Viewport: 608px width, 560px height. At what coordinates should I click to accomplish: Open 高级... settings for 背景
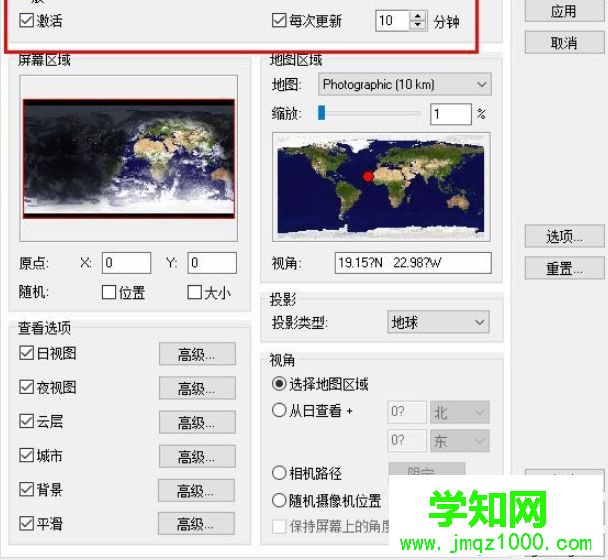(196, 490)
